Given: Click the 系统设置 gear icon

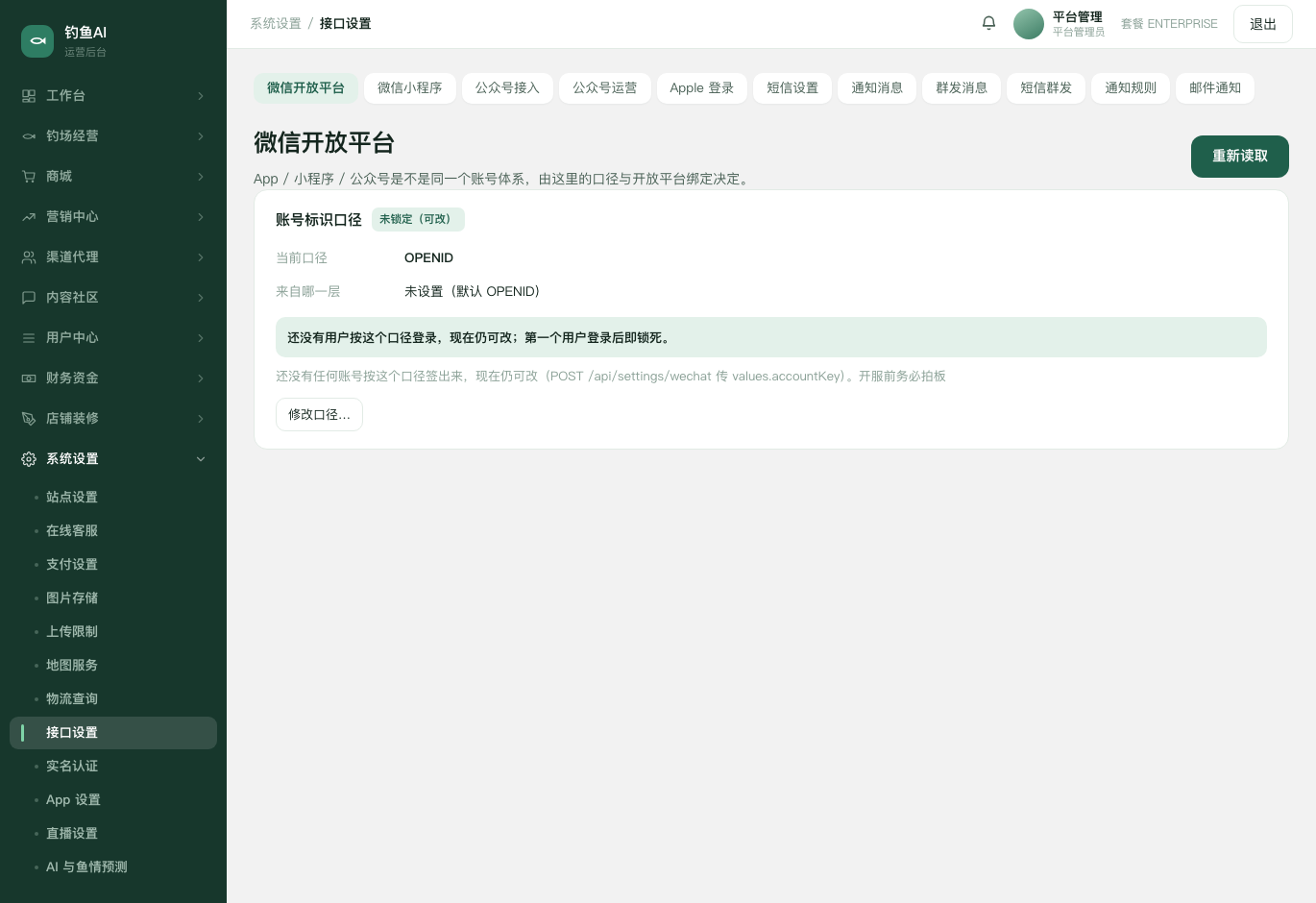Looking at the screenshot, I should point(29,459).
